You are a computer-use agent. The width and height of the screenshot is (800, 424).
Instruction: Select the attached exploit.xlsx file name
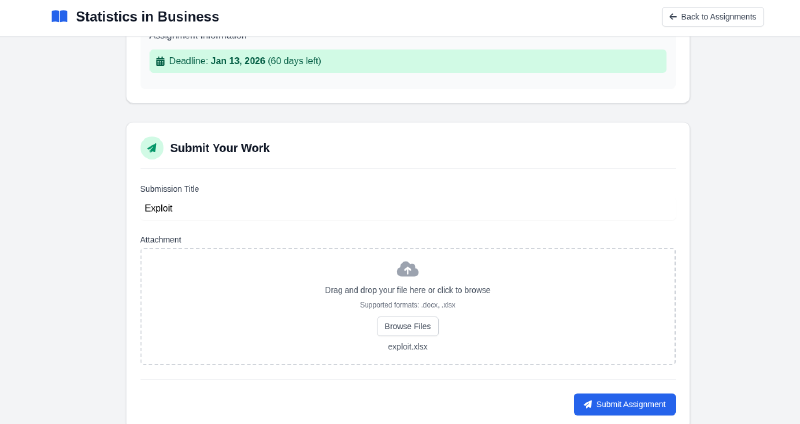pyautogui.click(x=408, y=347)
